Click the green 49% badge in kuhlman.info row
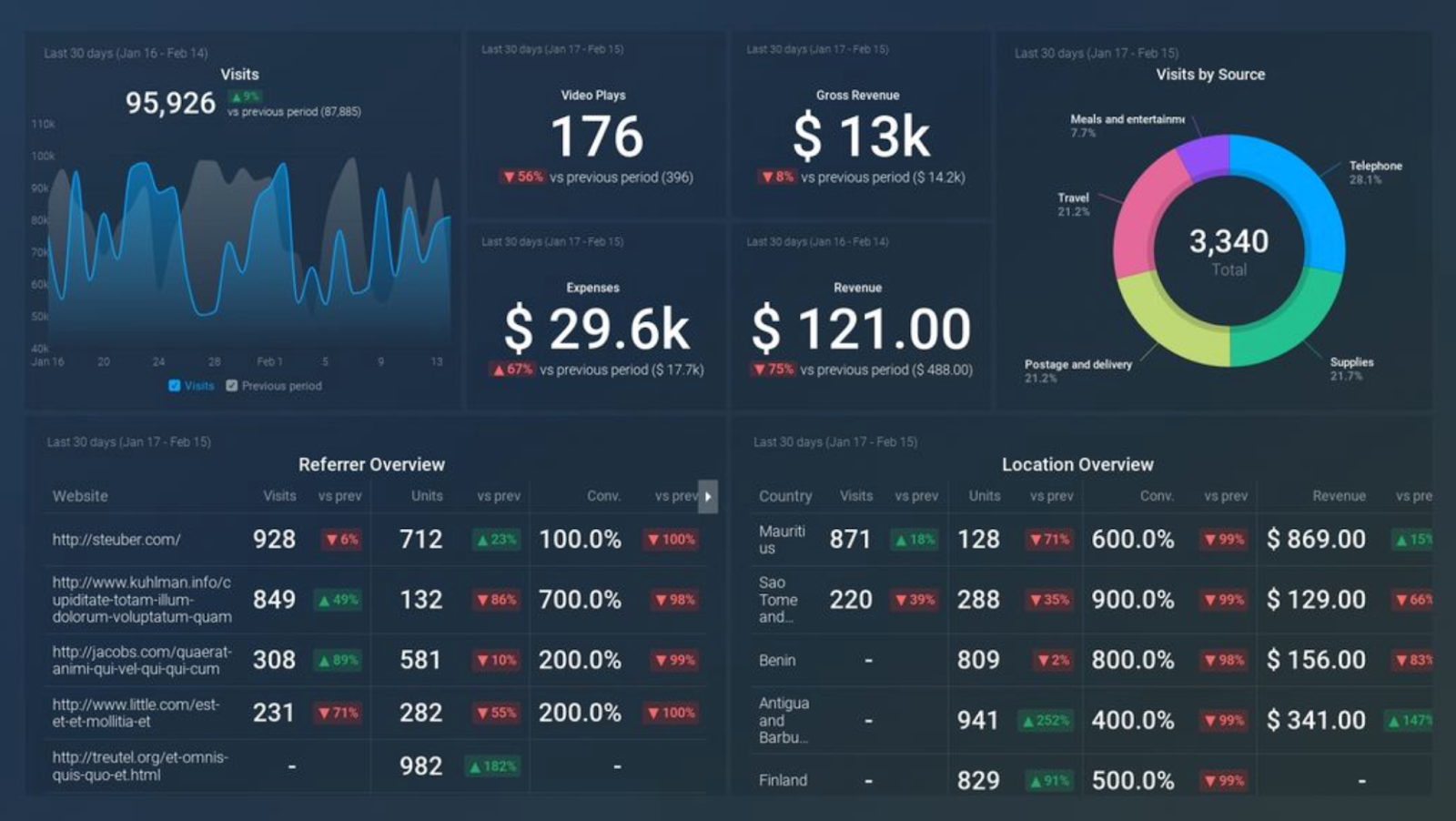The image size is (1456, 821). point(337,600)
